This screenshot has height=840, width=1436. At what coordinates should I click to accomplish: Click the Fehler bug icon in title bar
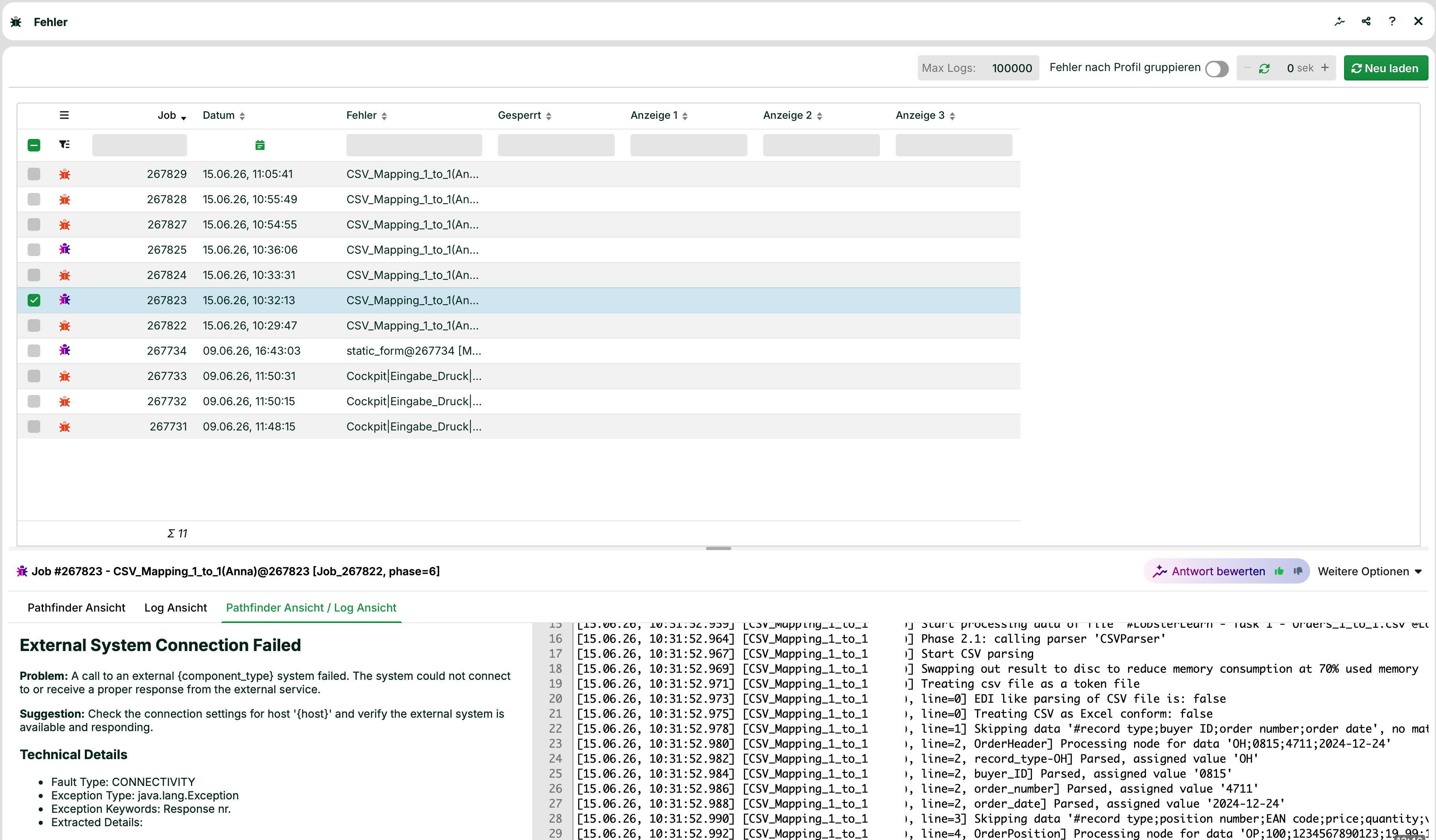[16, 22]
